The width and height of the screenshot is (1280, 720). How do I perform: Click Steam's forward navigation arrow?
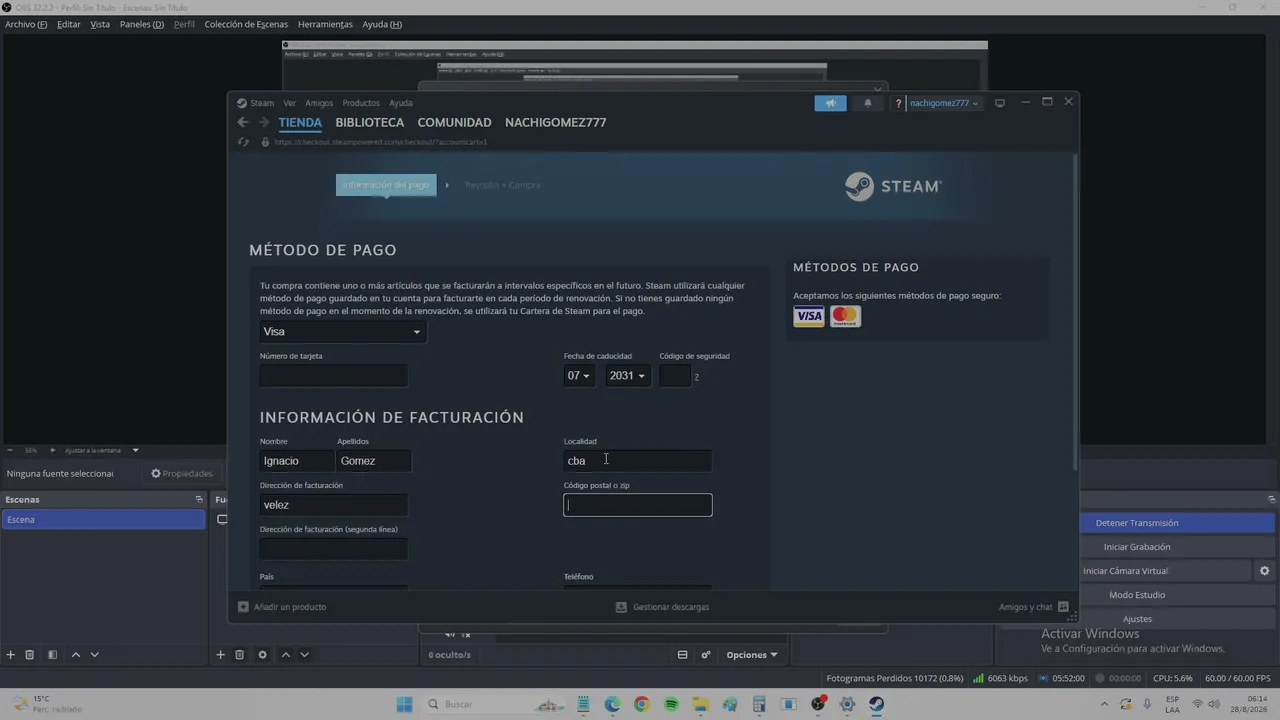pyautogui.click(x=264, y=122)
